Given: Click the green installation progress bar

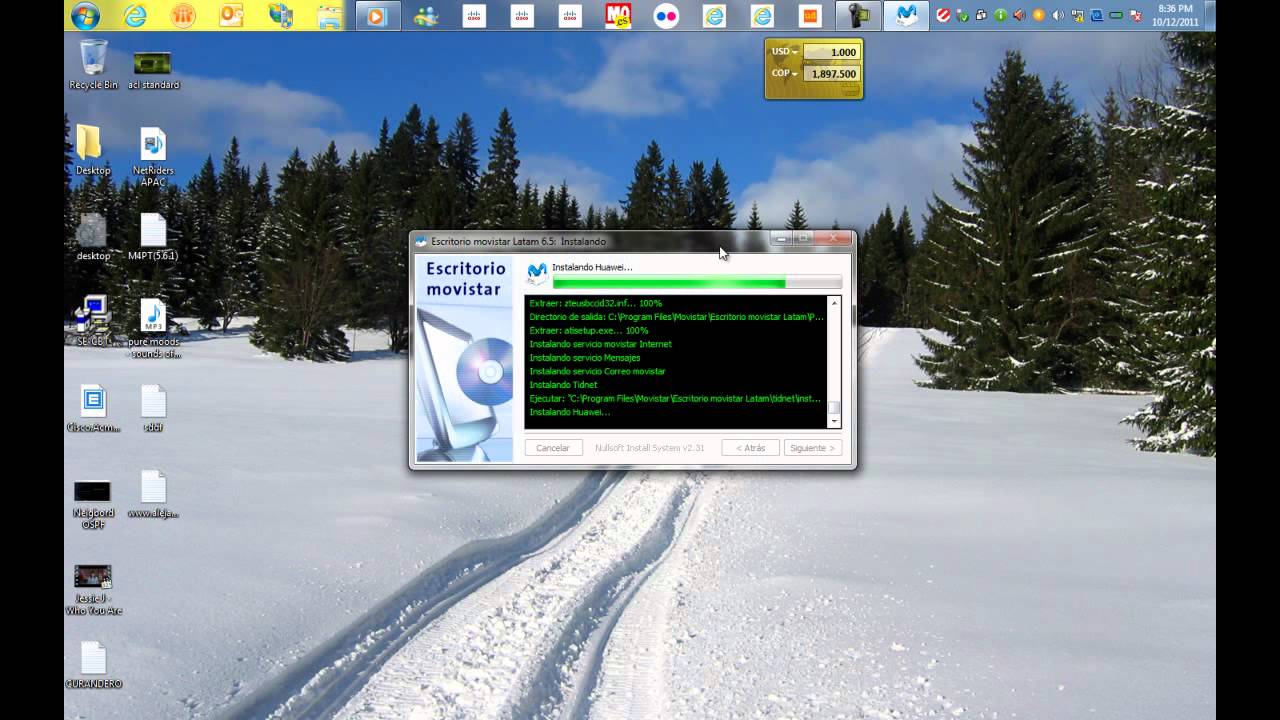Looking at the screenshot, I should (697, 283).
